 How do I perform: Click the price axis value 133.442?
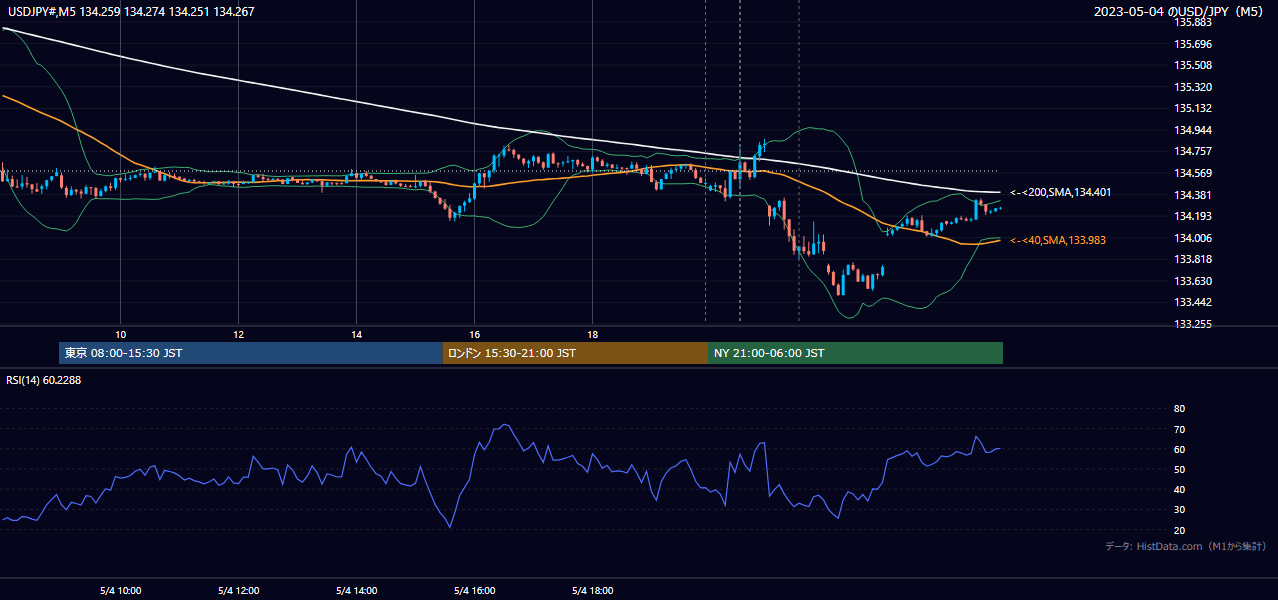pyautogui.click(x=1193, y=302)
